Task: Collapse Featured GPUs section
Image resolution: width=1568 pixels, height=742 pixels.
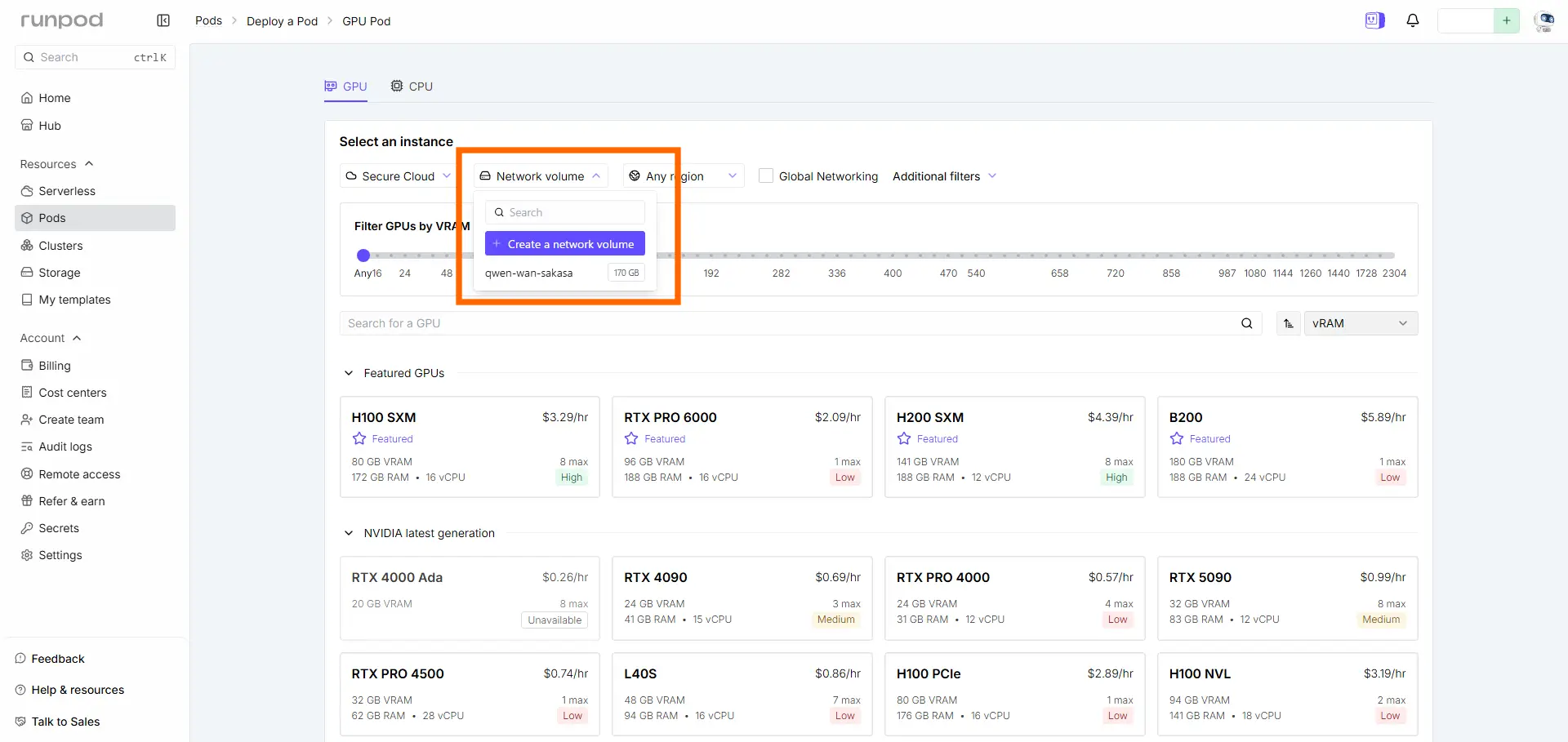Action: [349, 373]
